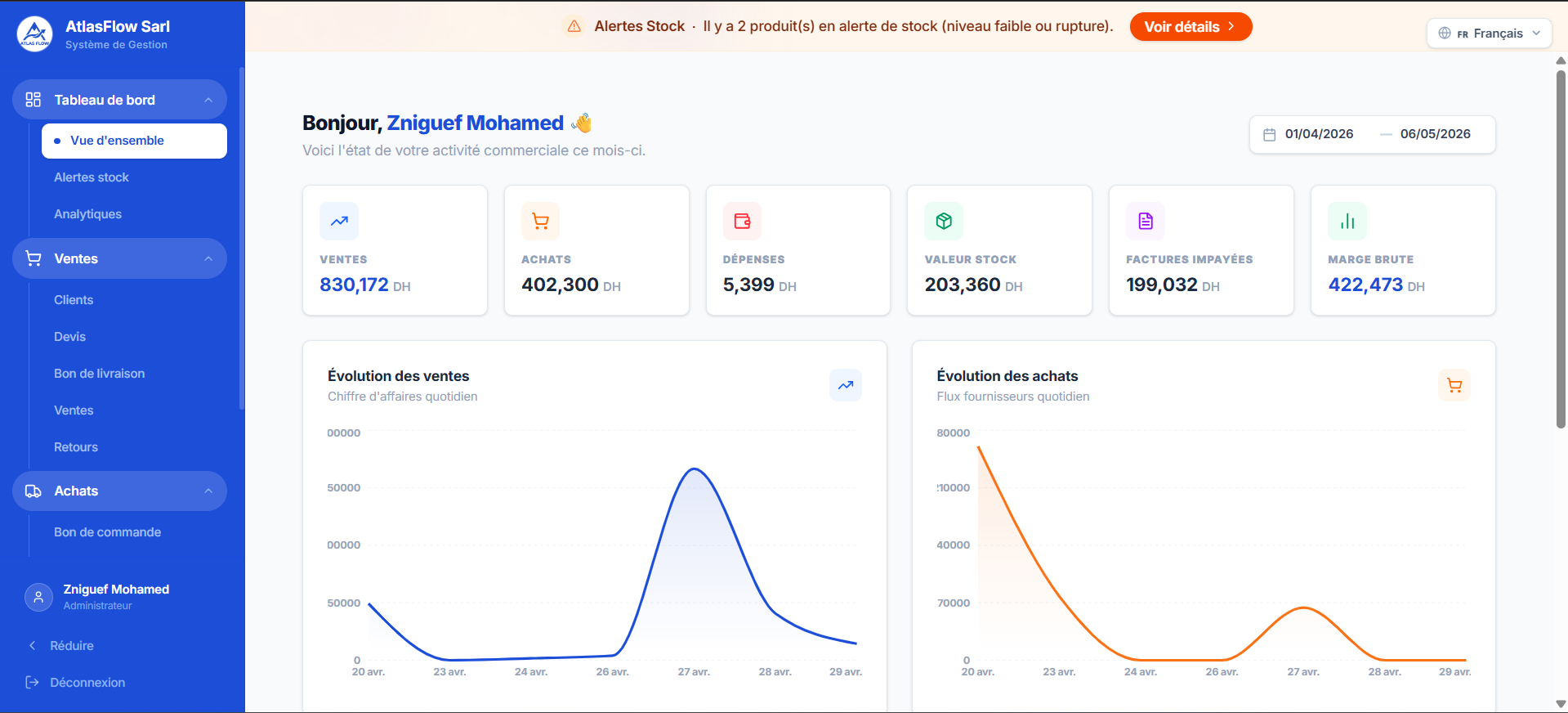This screenshot has width=1568, height=713.
Task: Click the stock alert warning triangle icon
Action: click(x=574, y=26)
